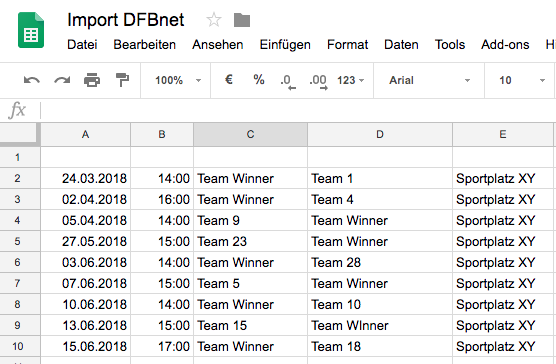Apply percent format button
This screenshot has height=364, width=556.
coord(259,80)
